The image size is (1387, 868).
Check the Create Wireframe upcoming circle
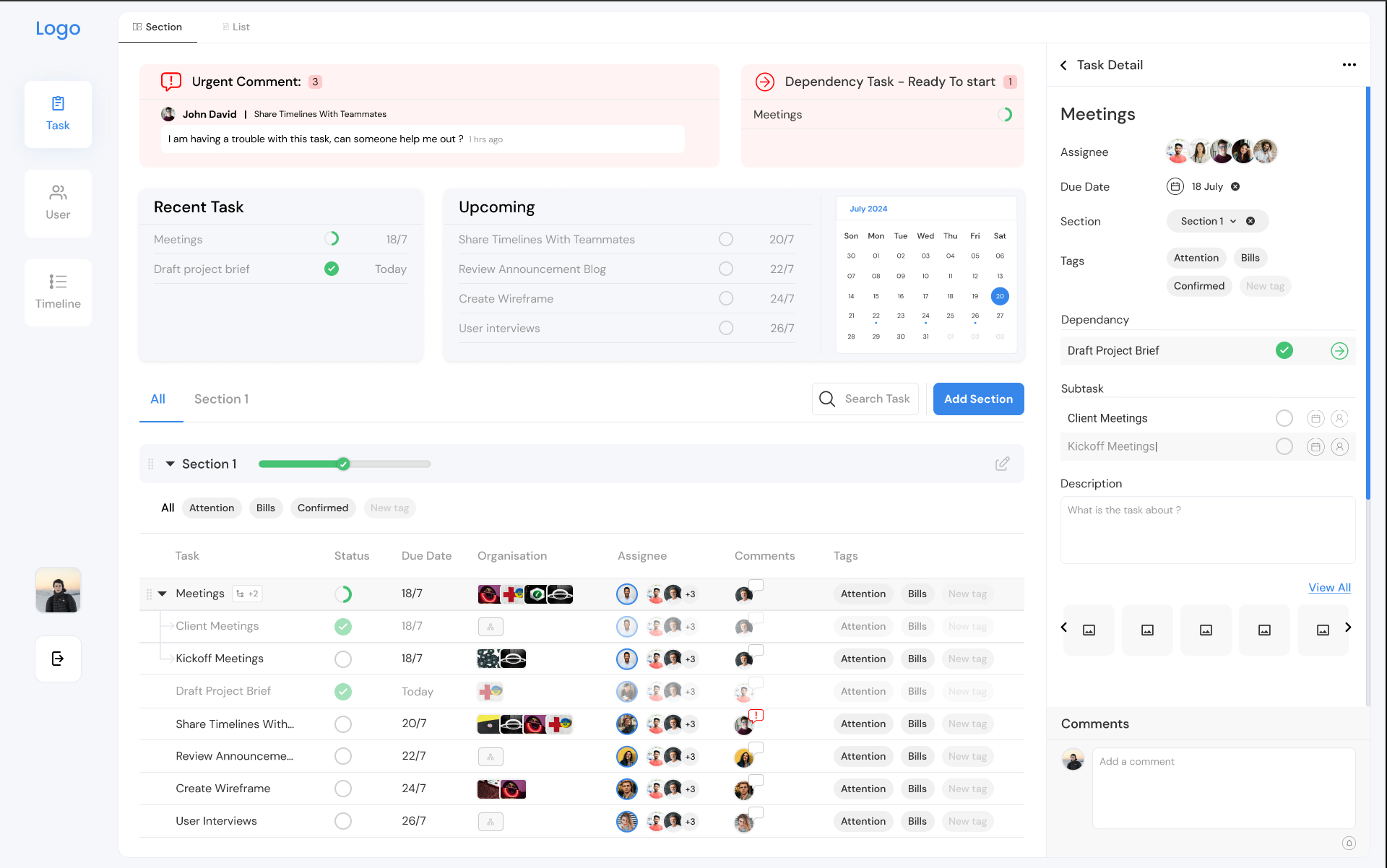click(x=726, y=298)
